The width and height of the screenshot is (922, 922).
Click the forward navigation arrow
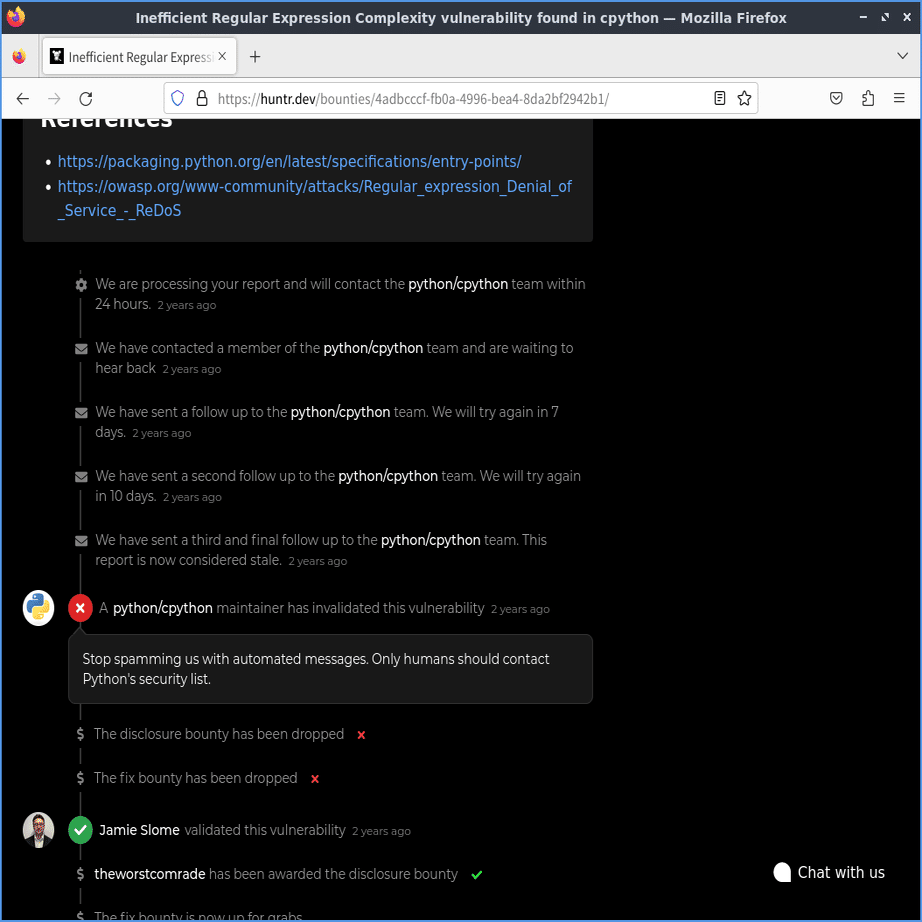pos(54,99)
